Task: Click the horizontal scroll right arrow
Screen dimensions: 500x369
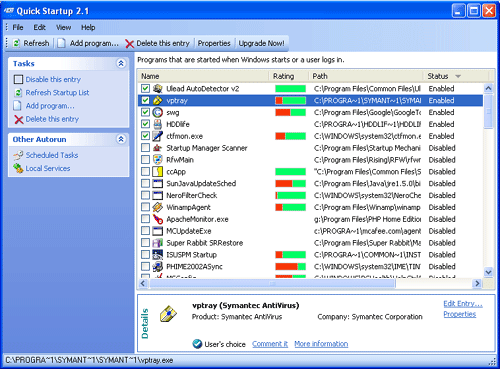Action: pos(477,283)
